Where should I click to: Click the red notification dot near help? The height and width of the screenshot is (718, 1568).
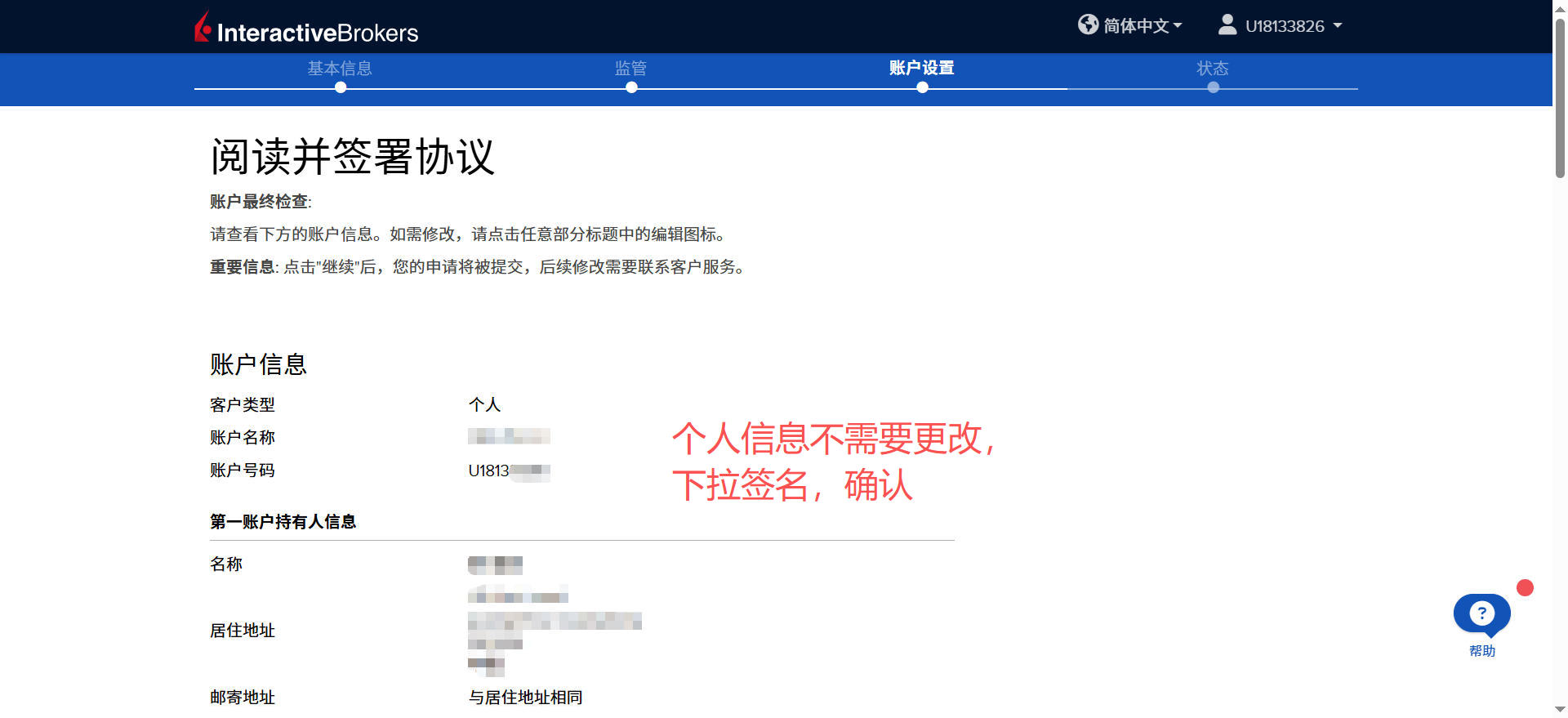(1525, 587)
